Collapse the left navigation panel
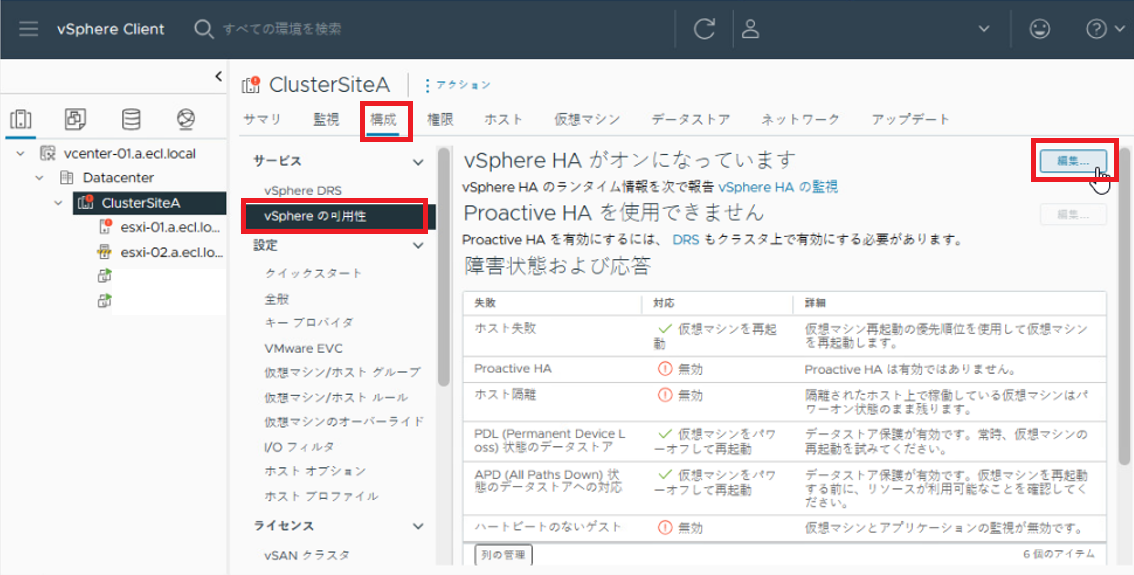The image size is (1134, 575). (218, 77)
